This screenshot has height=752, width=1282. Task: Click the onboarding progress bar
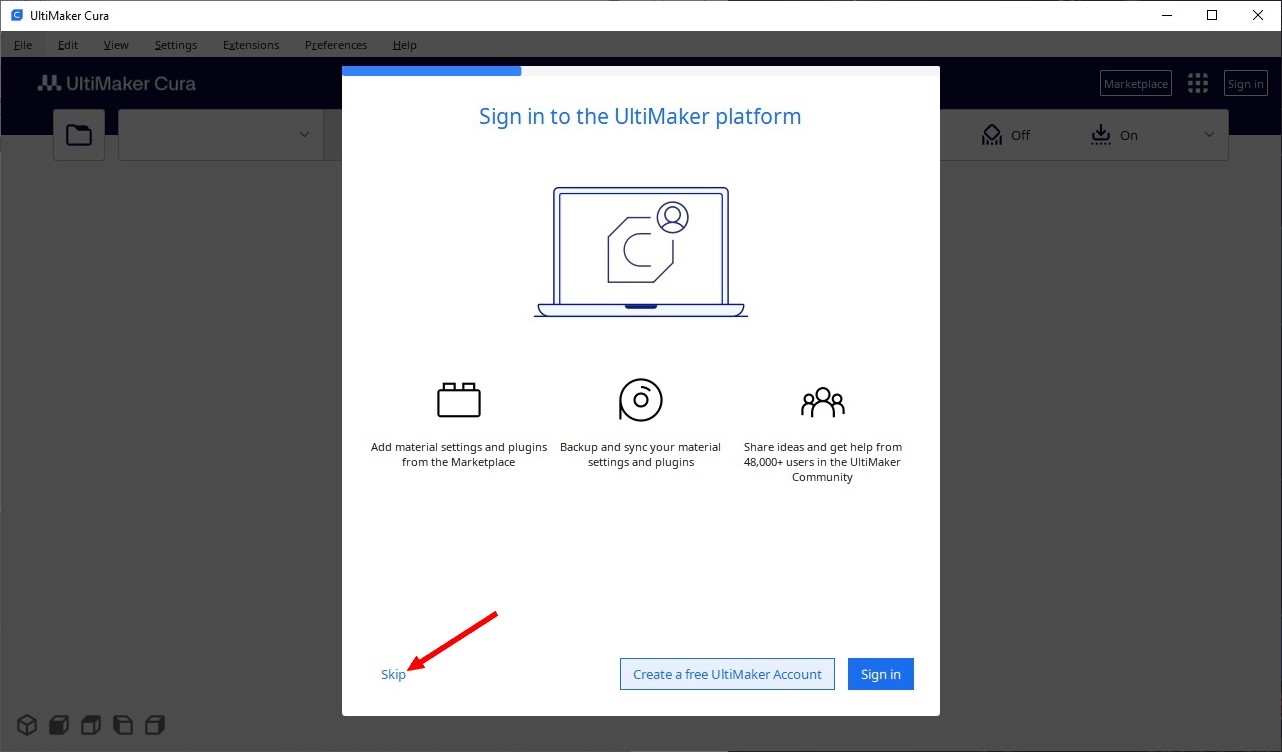640,71
